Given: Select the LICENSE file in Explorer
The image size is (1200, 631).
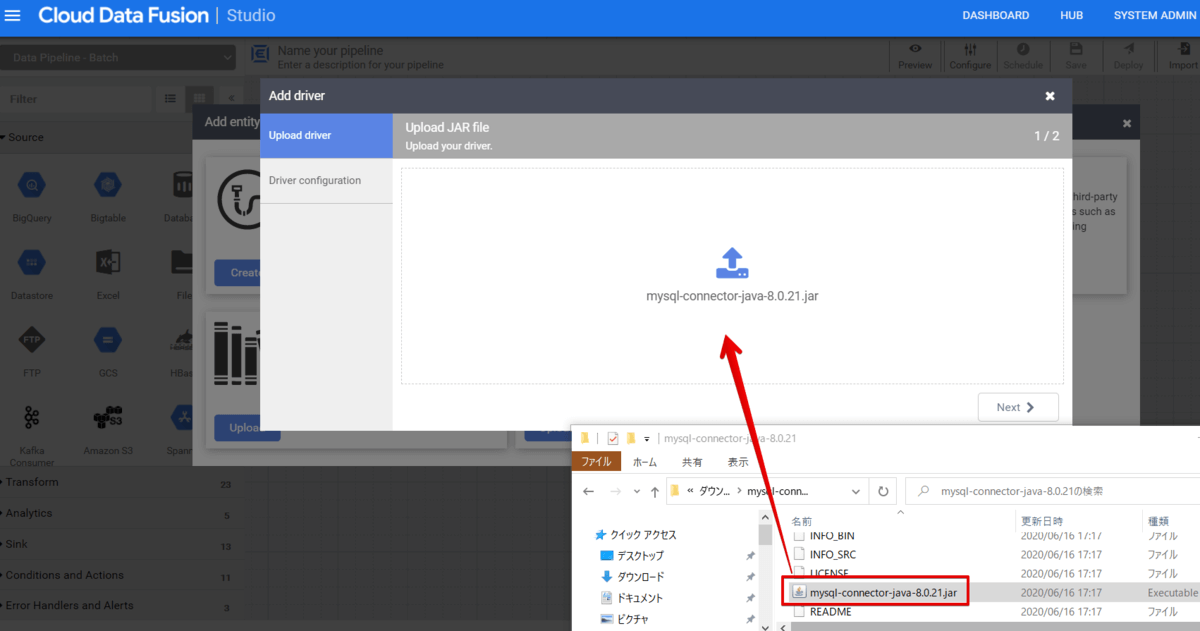Looking at the screenshot, I should point(828,573).
